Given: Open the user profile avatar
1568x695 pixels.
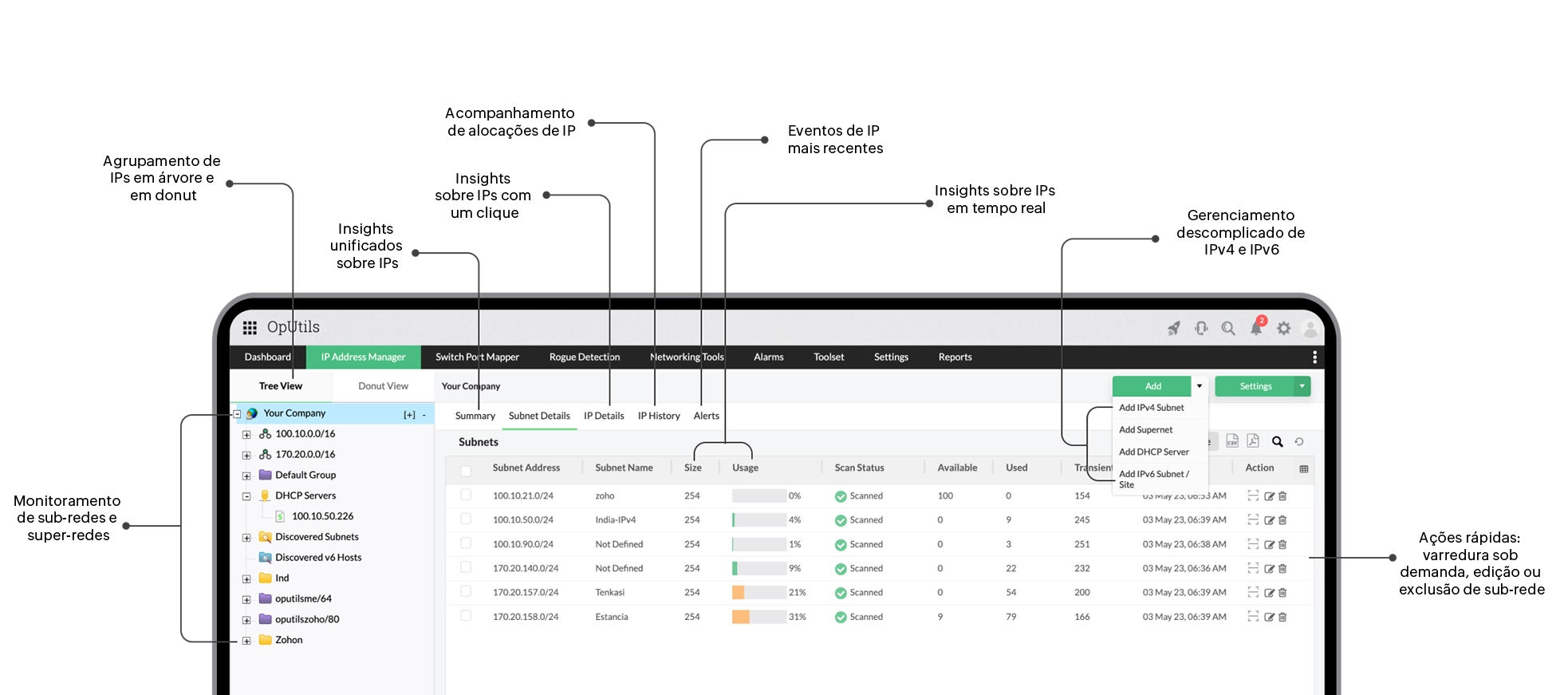Looking at the screenshot, I should (1310, 328).
